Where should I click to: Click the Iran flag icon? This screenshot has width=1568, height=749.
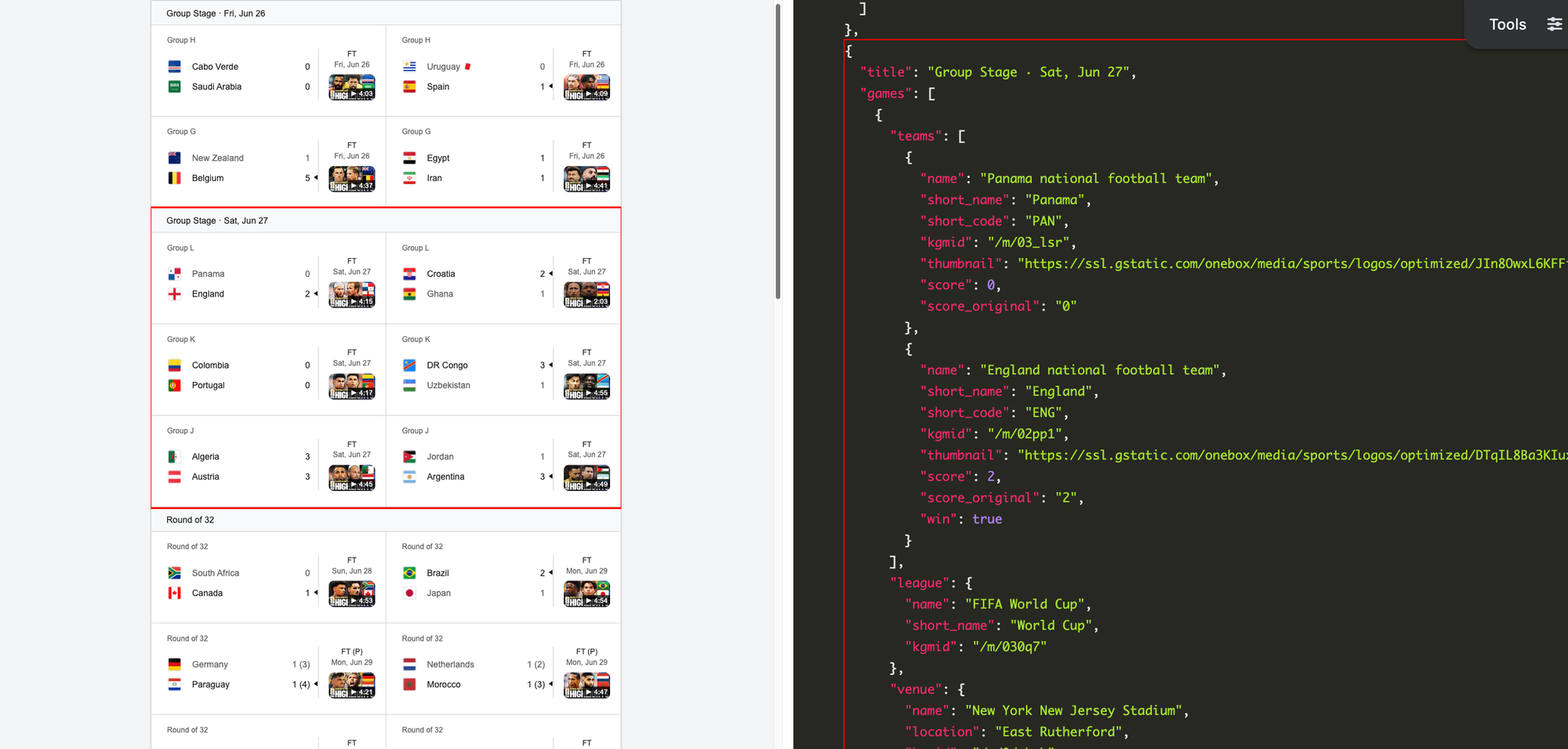pyautogui.click(x=409, y=178)
